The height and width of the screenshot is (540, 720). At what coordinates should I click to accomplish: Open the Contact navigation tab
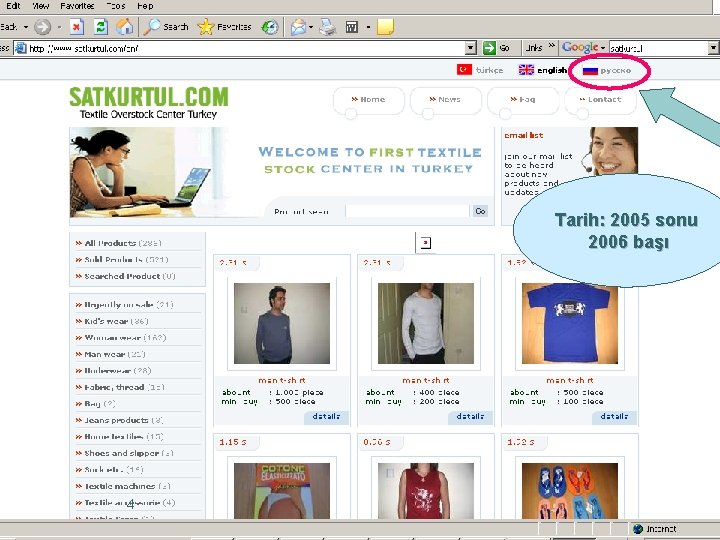coord(600,99)
